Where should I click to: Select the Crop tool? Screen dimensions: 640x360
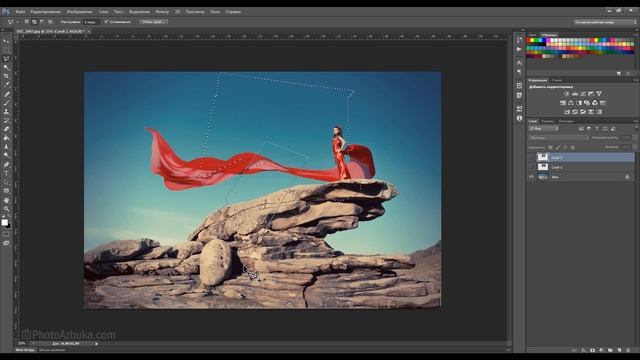(x=6, y=76)
